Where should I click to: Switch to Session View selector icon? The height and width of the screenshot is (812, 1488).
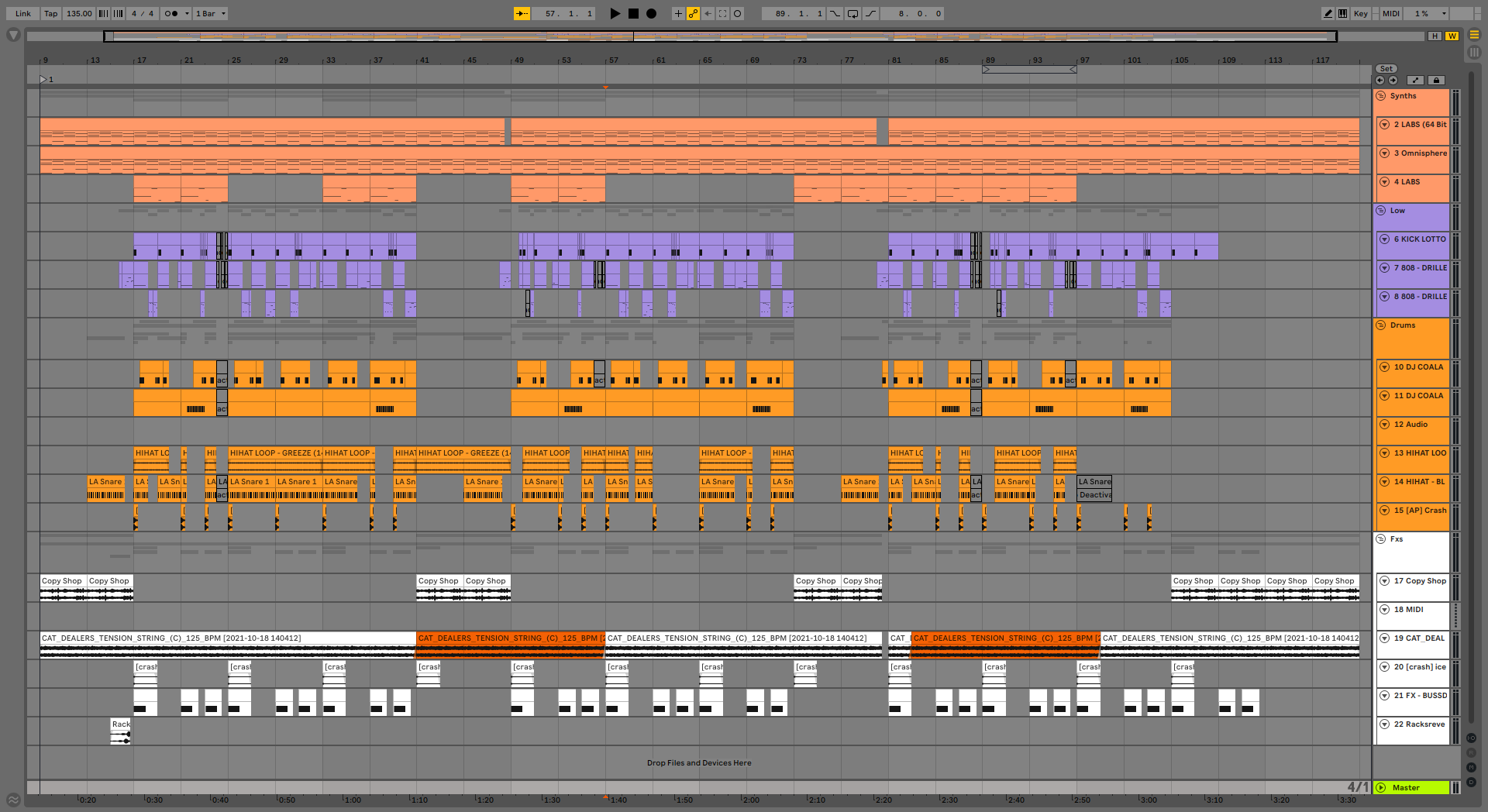coord(1475,52)
